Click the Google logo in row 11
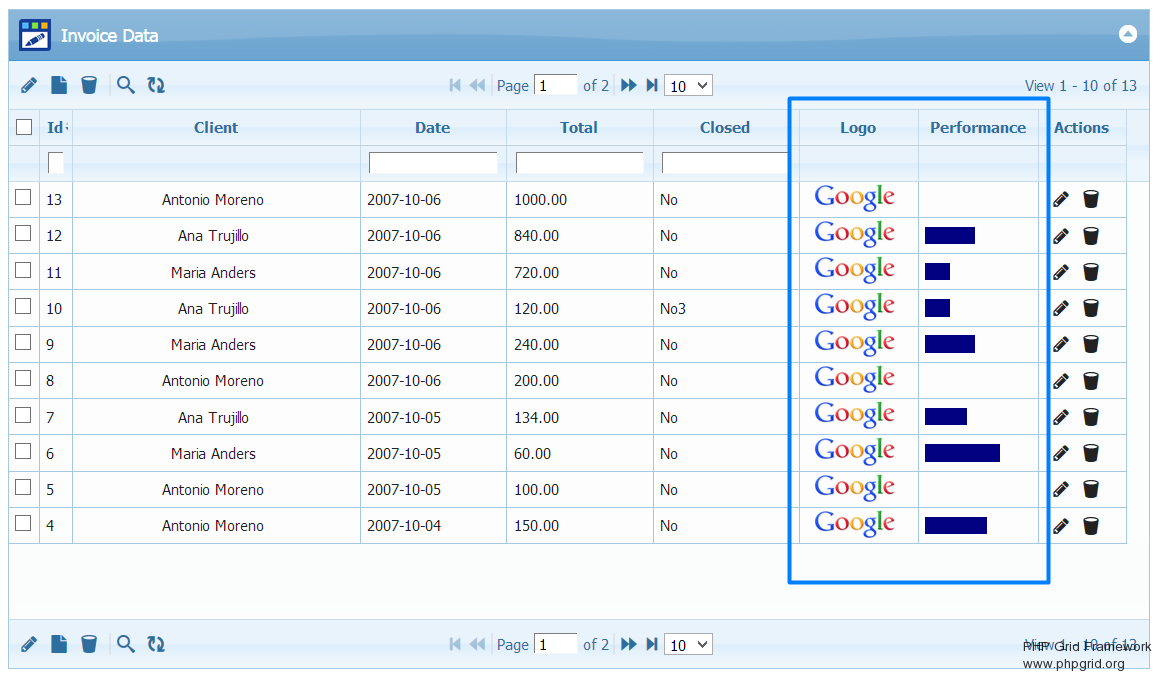The image size is (1157, 676). tap(855, 271)
